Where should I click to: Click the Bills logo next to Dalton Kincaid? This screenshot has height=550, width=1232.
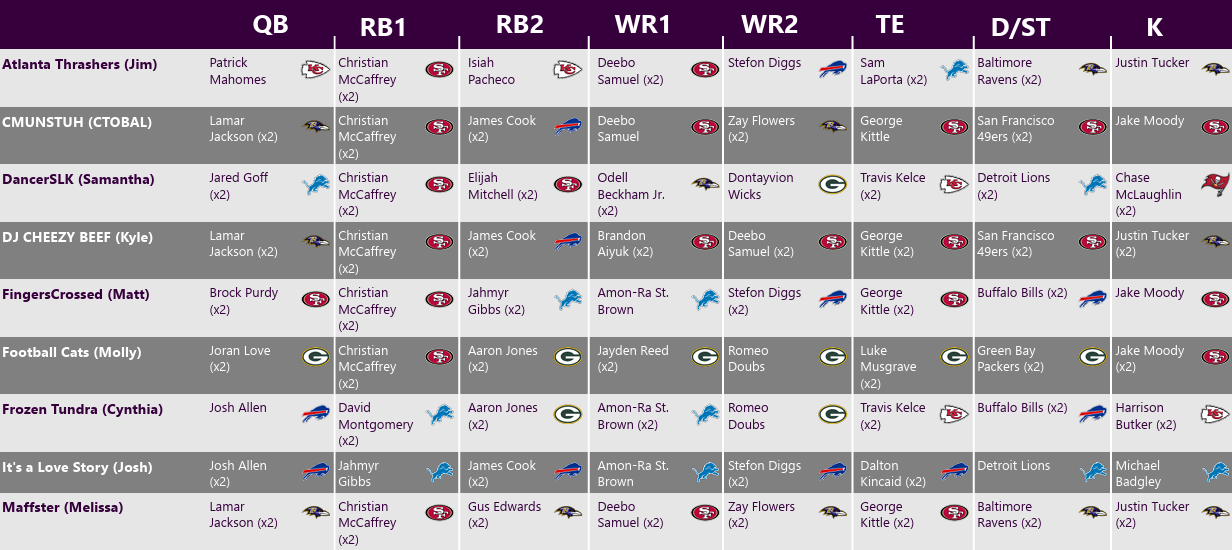(954, 472)
